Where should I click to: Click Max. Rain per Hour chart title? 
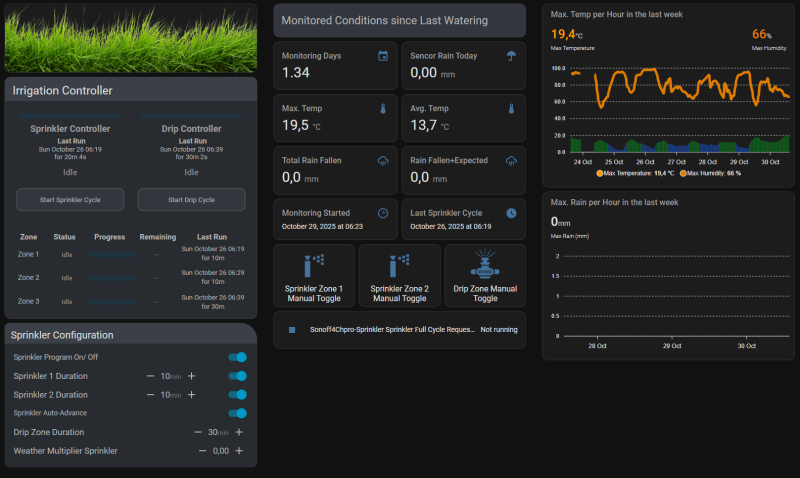click(x=614, y=203)
